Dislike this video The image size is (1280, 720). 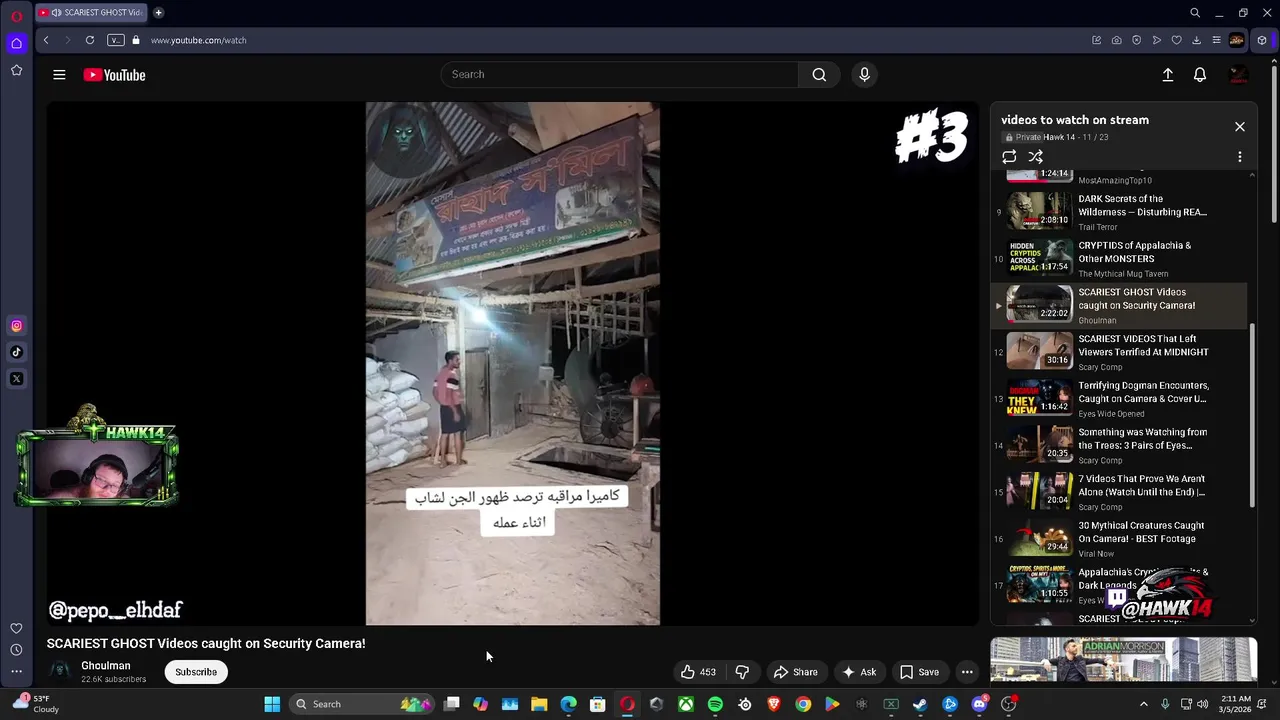[x=742, y=672]
